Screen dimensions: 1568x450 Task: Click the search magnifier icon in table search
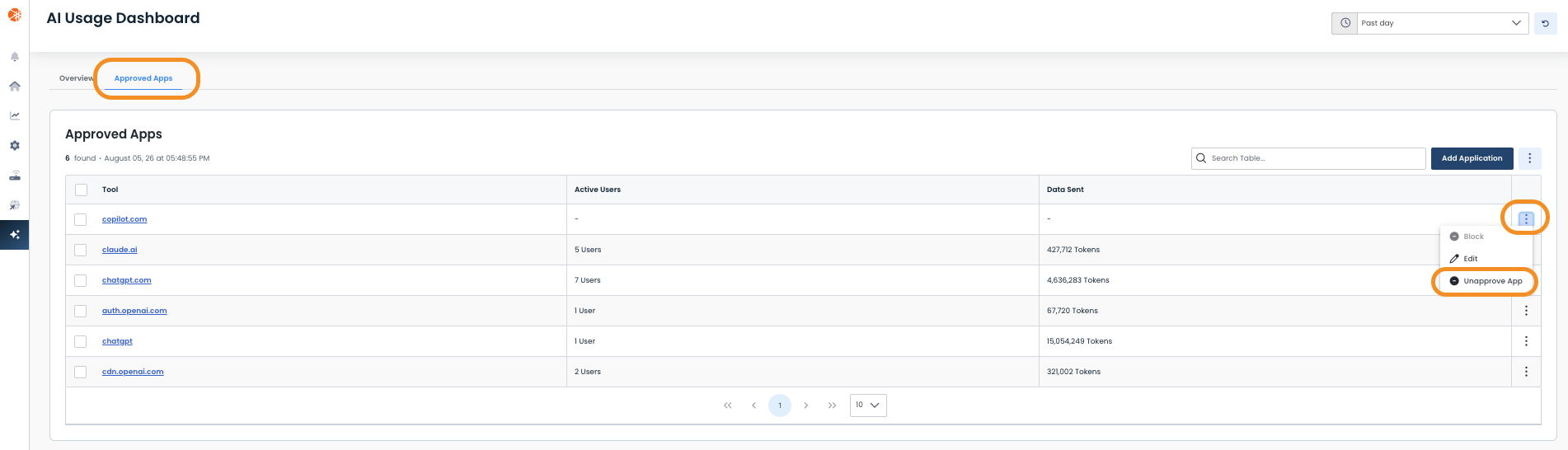point(1201,158)
